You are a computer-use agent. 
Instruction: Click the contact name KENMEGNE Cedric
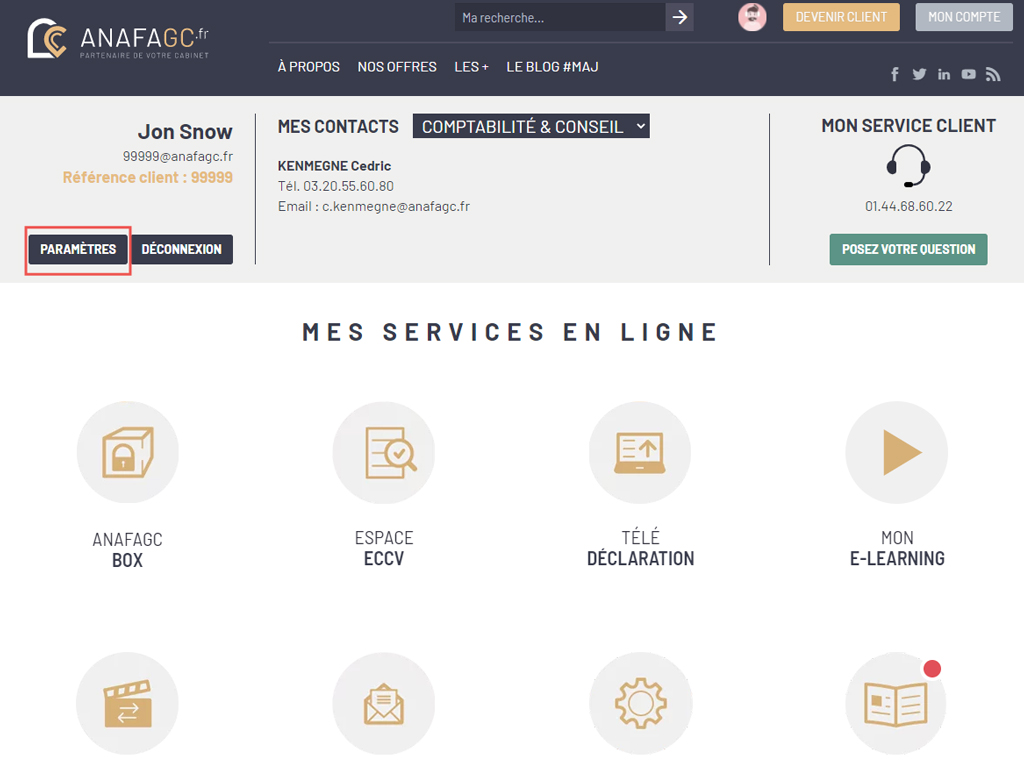click(x=334, y=166)
